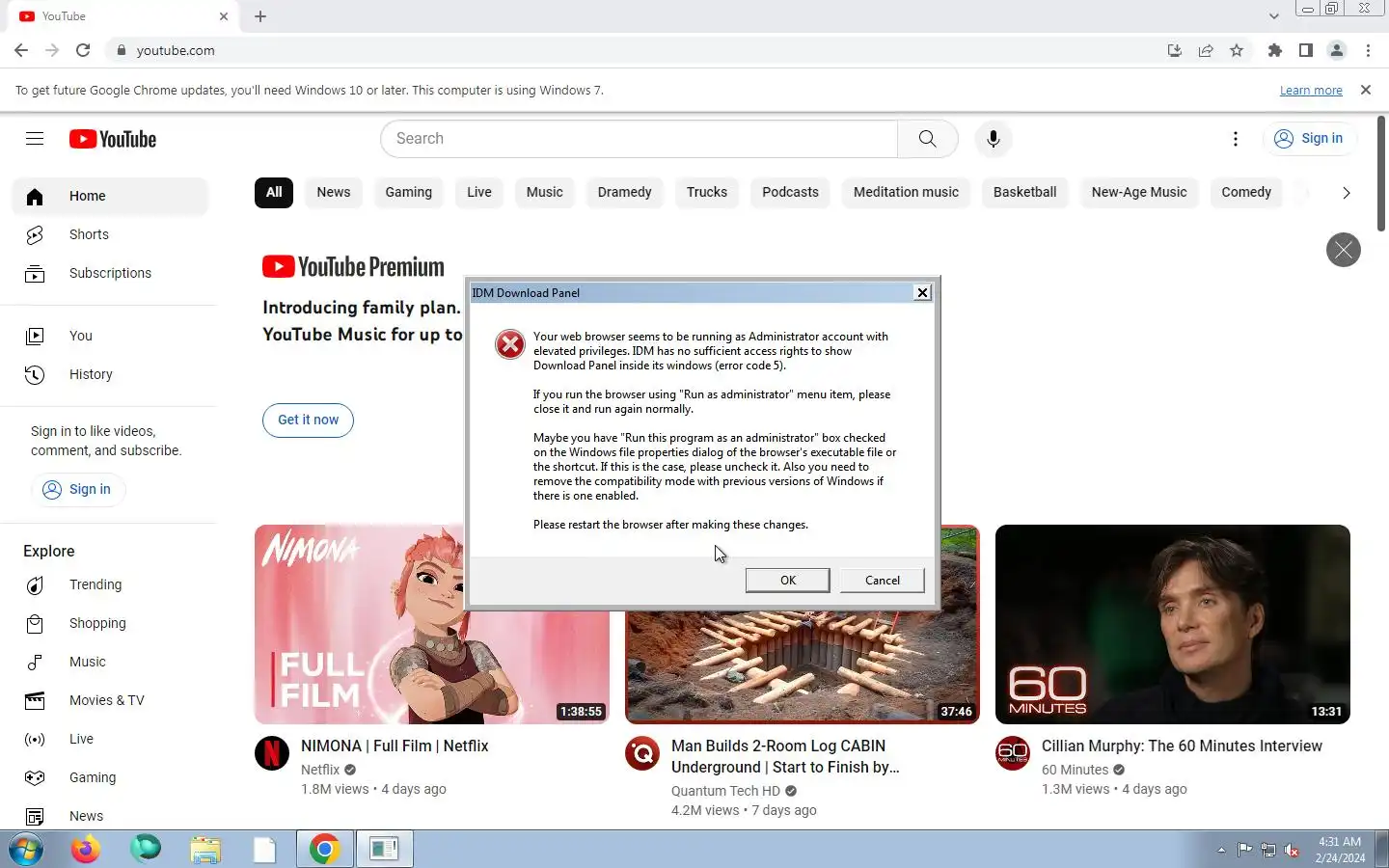Viewport: 1389px width, 868px height.
Task: Open Music under Explore
Action: [110, 662]
